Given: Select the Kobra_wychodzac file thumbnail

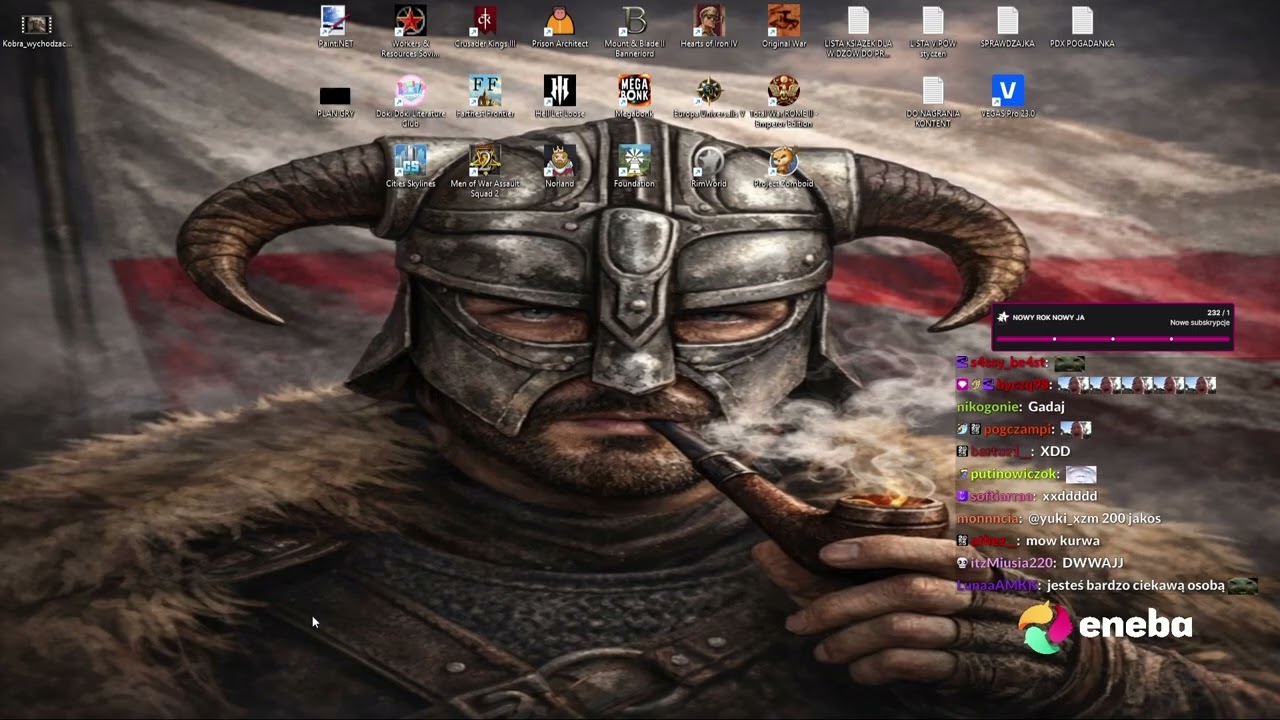Looking at the screenshot, I should click(x=36, y=30).
